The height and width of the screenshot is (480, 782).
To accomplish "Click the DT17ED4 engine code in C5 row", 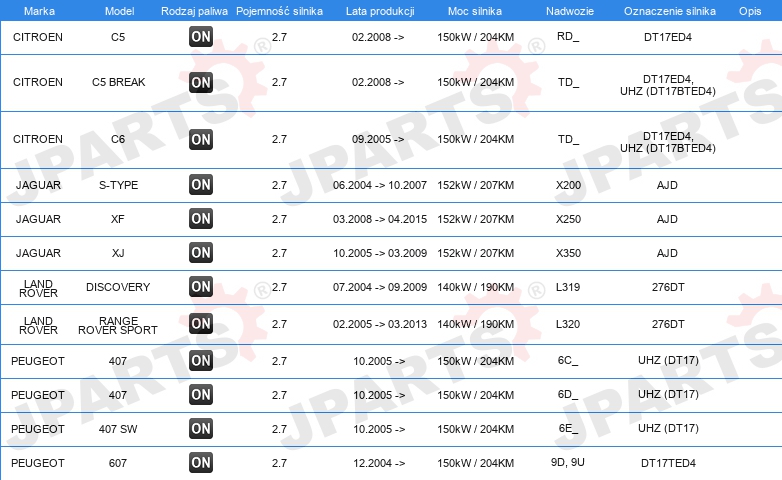I will point(668,37).
